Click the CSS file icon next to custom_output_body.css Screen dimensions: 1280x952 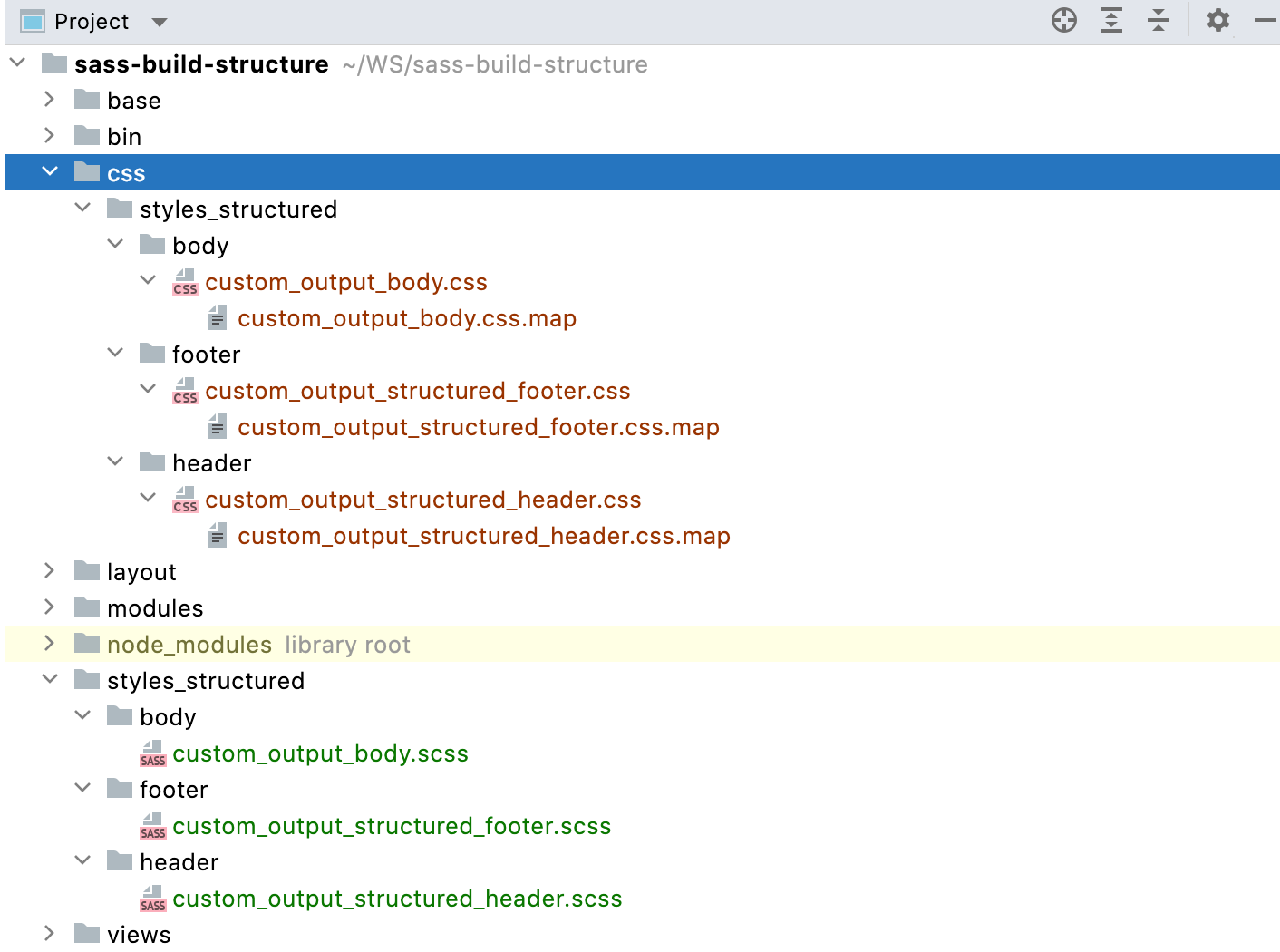[185, 282]
